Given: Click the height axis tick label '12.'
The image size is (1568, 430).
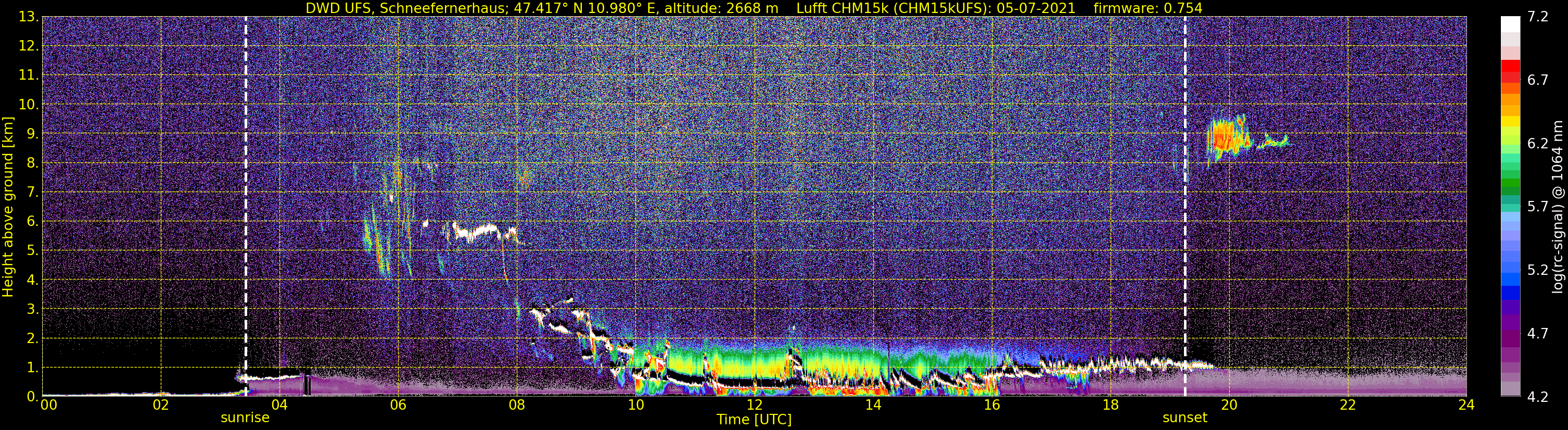Looking at the screenshot, I should [29, 46].
